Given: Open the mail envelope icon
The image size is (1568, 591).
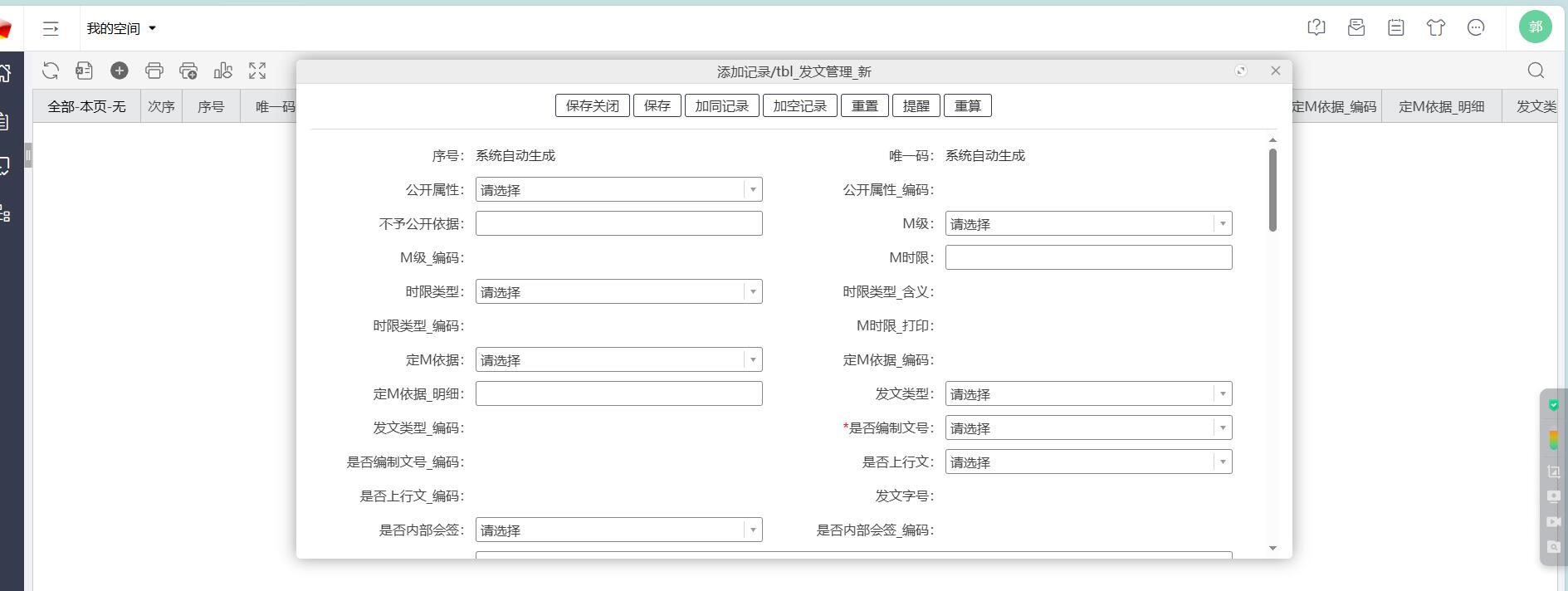Looking at the screenshot, I should [1356, 28].
